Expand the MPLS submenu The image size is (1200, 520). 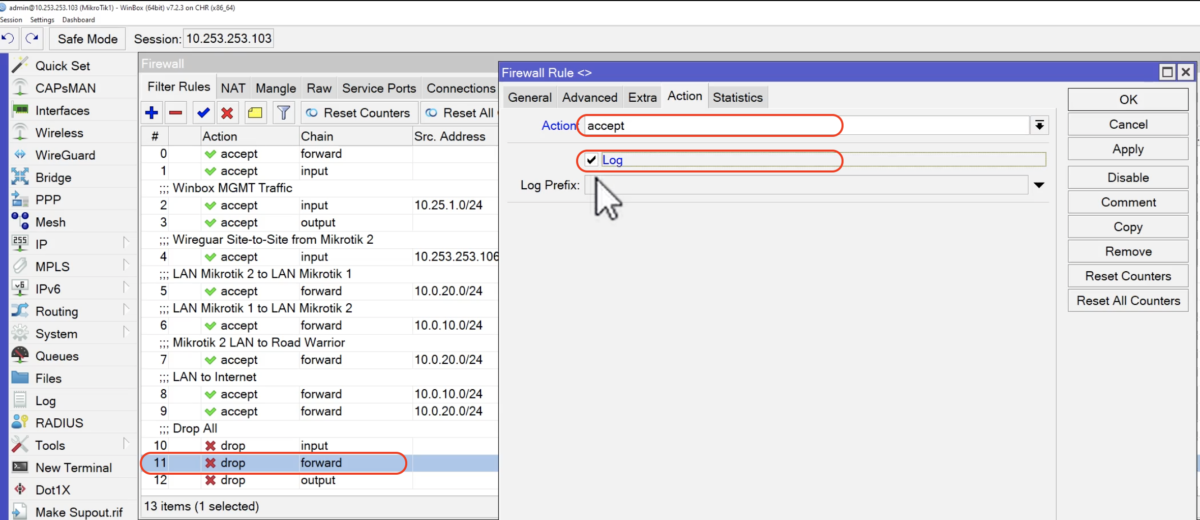tap(126, 267)
